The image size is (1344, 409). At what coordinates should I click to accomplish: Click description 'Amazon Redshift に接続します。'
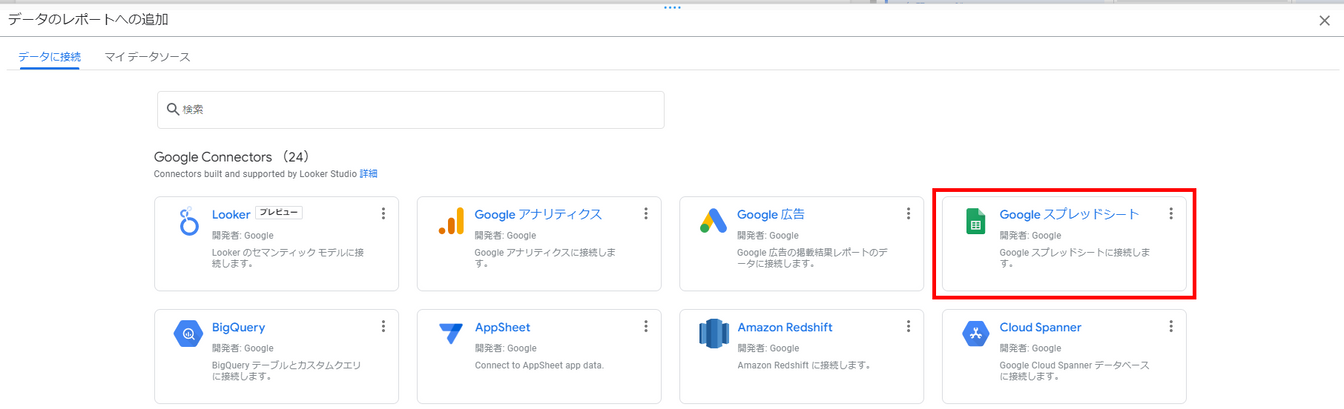[804, 365]
